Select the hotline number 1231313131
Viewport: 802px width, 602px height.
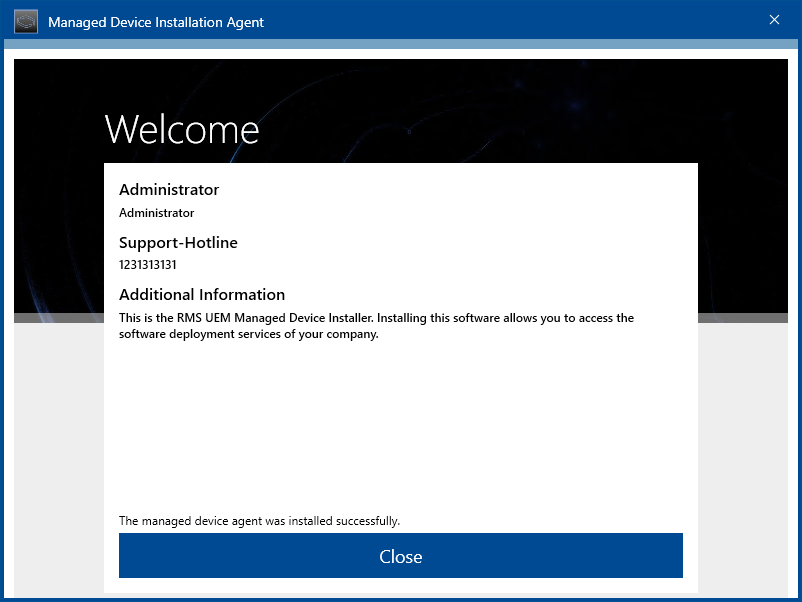(148, 265)
